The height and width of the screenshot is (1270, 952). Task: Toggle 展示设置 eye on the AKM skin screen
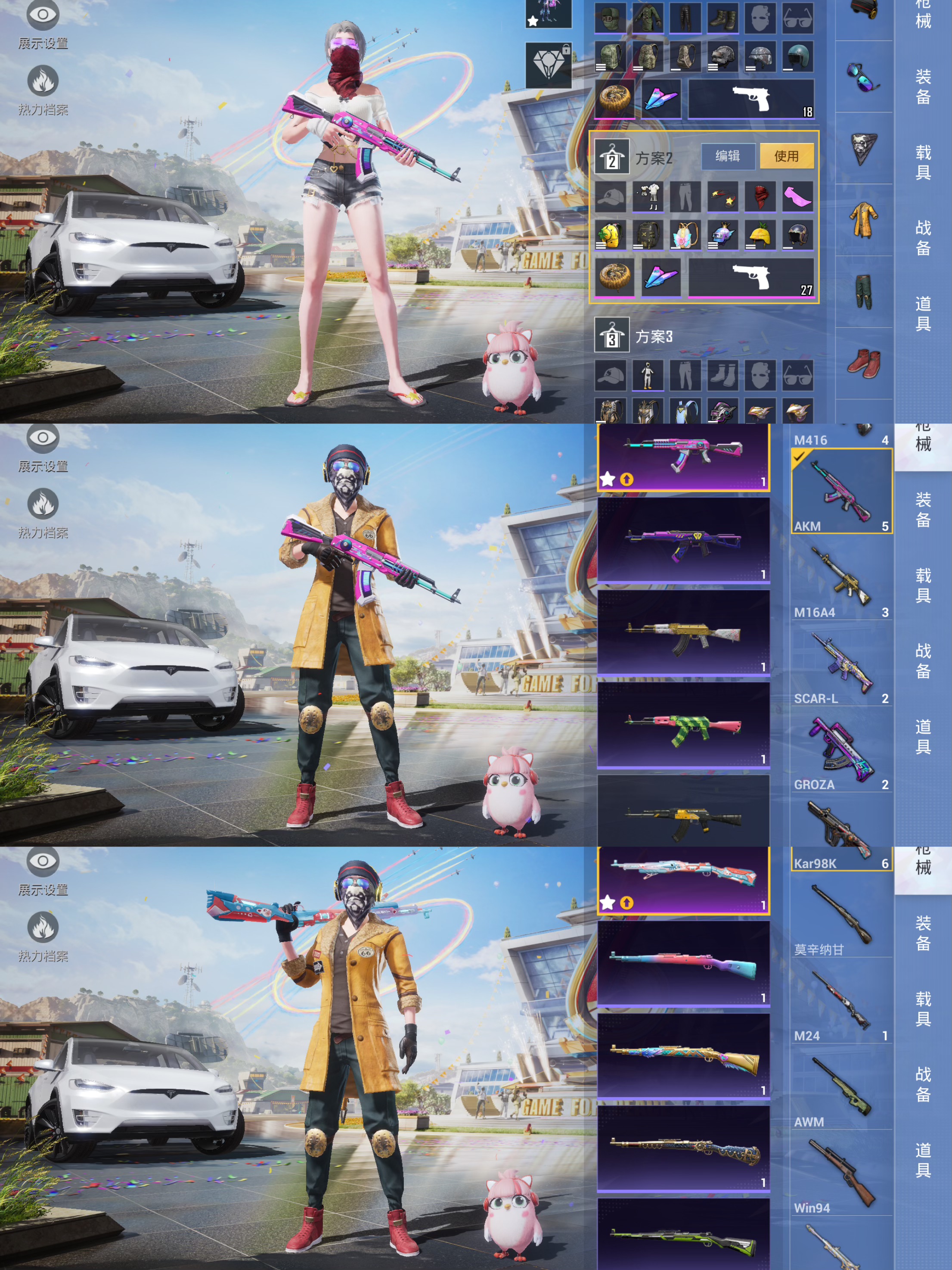pyautogui.click(x=43, y=438)
